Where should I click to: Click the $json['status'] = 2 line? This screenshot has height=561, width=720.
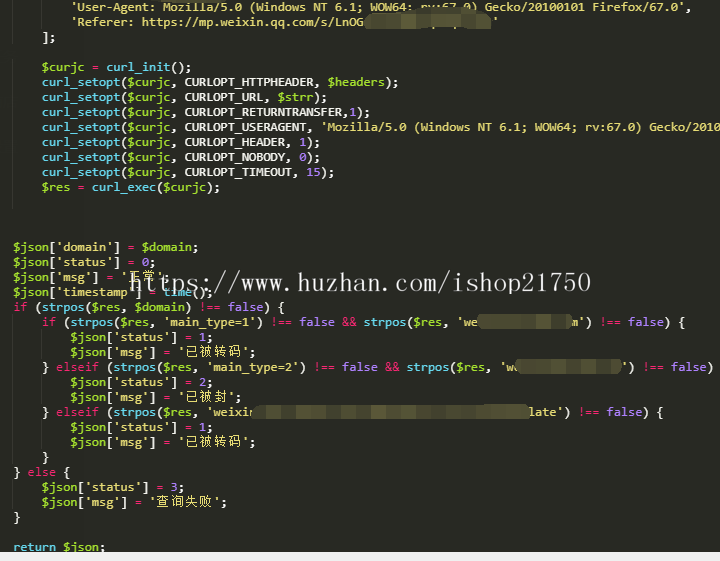(x=141, y=382)
